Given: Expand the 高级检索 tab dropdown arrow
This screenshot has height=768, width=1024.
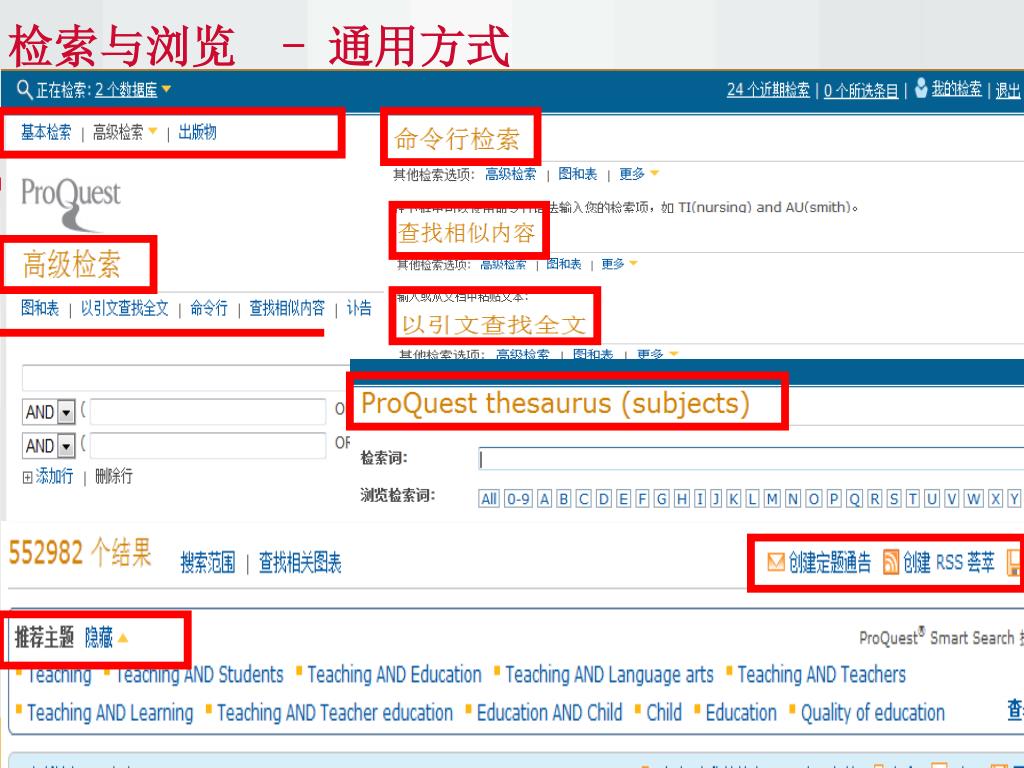Looking at the screenshot, I should (153, 131).
